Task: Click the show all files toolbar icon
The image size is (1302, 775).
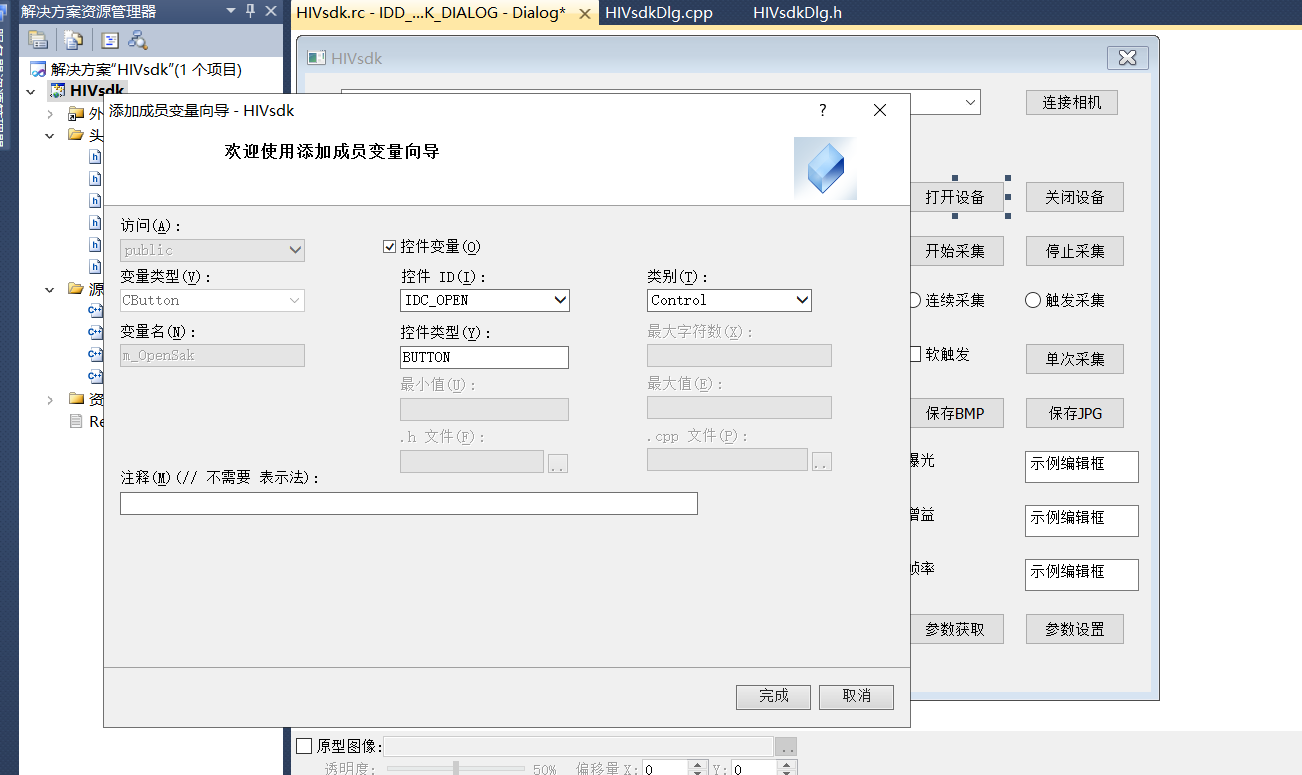Action: tap(74, 40)
